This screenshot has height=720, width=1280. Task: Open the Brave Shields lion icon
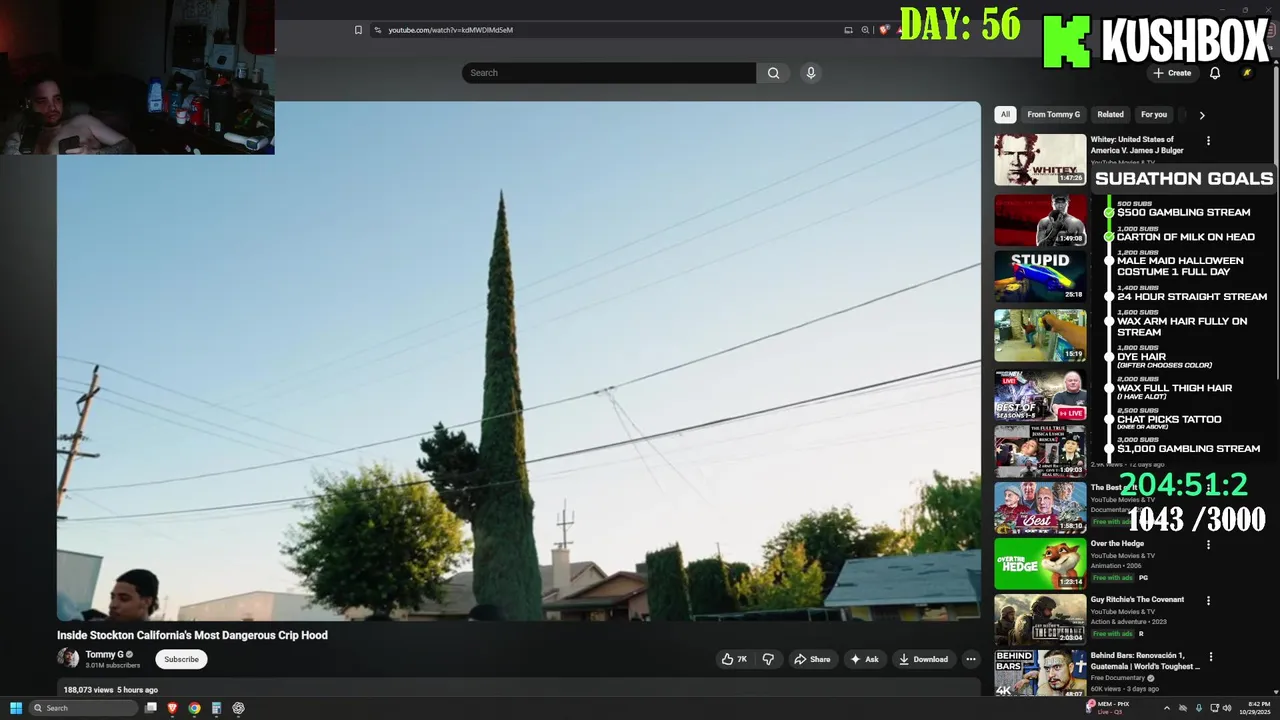(884, 30)
